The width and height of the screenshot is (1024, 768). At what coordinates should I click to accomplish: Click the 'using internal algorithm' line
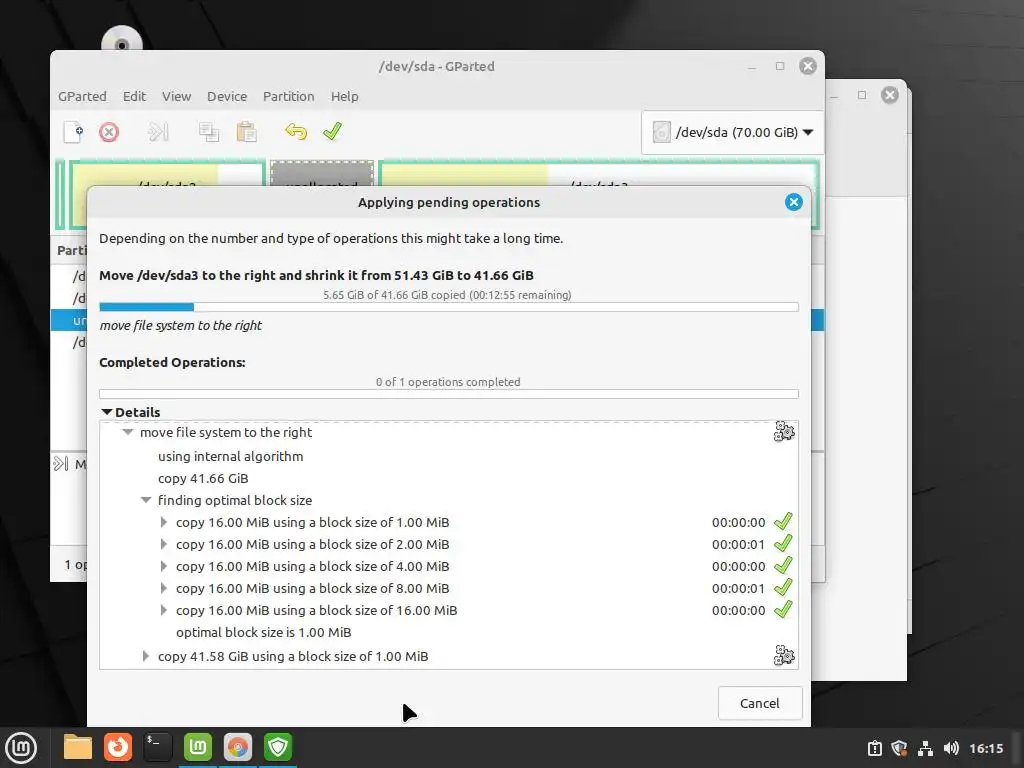[231, 456]
